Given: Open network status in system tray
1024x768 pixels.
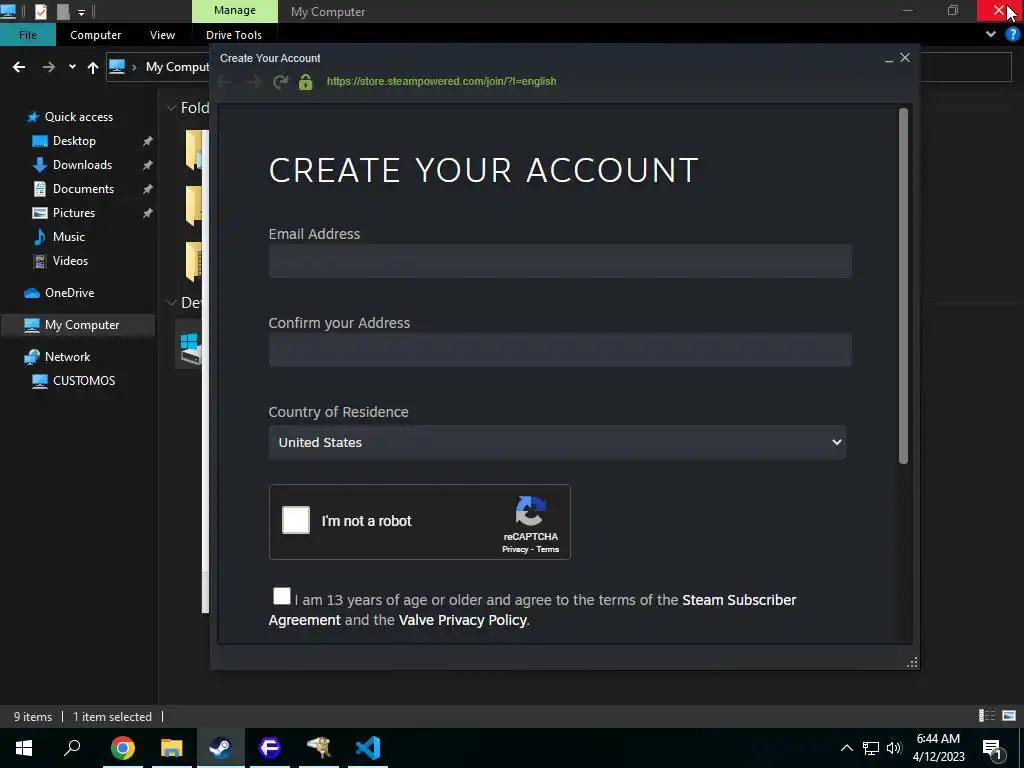Looking at the screenshot, I should click(x=871, y=748).
